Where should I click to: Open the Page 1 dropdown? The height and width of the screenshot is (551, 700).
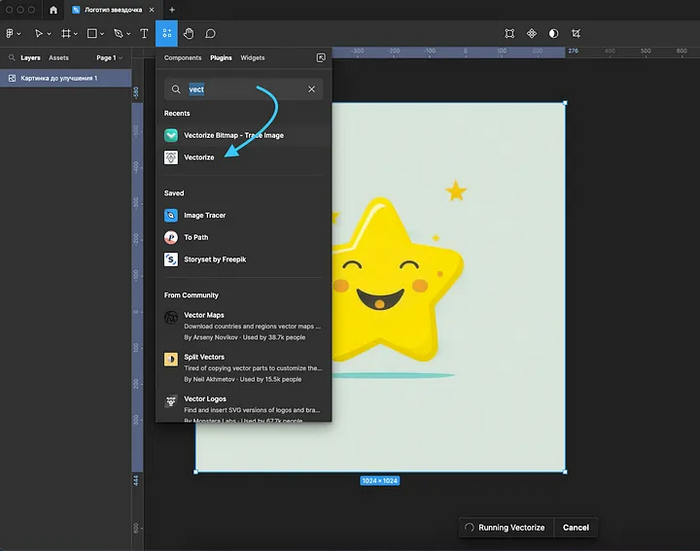tap(107, 58)
